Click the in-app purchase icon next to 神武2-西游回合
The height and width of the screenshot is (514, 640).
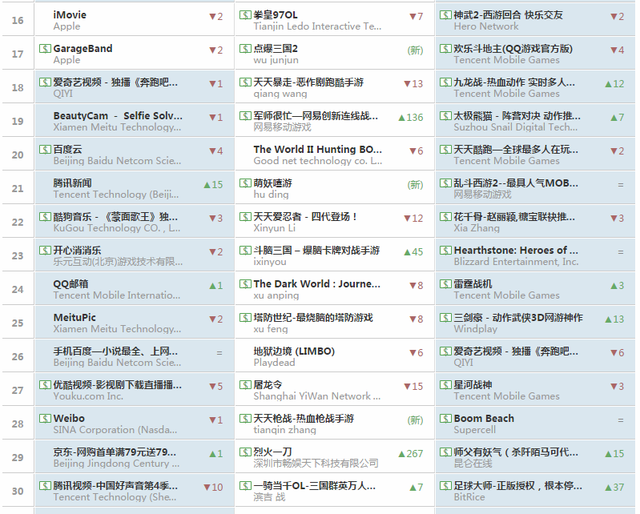click(446, 15)
